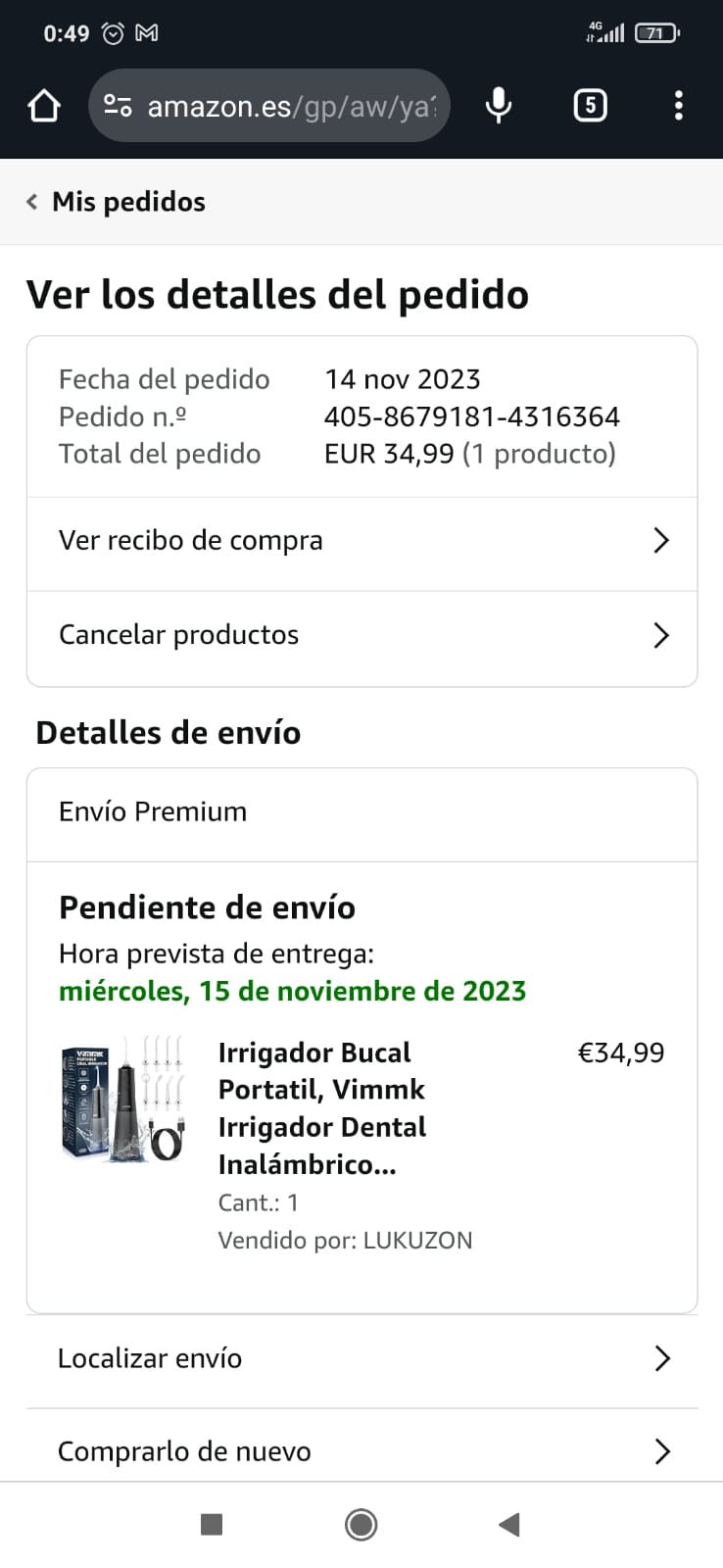Open the tab switcher showing 5 tabs
This screenshot has height=1568, width=723.
tap(590, 106)
